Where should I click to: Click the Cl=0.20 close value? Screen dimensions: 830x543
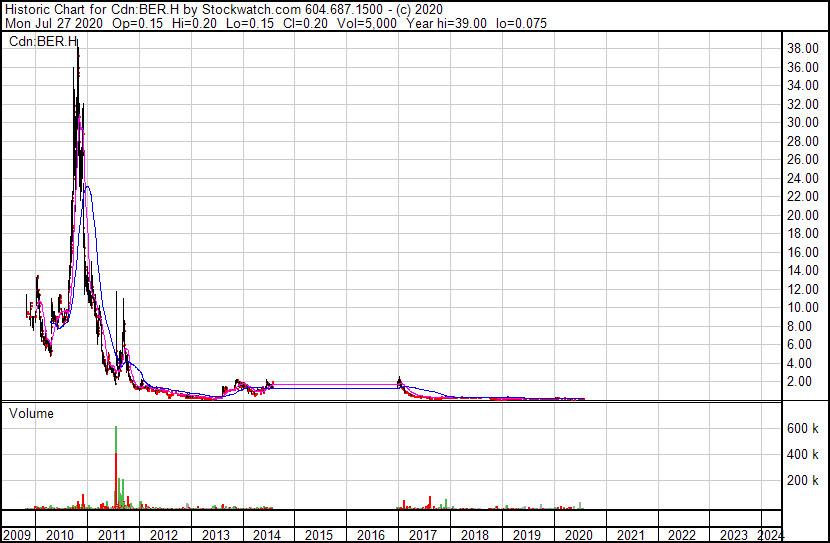(x=305, y=23)
